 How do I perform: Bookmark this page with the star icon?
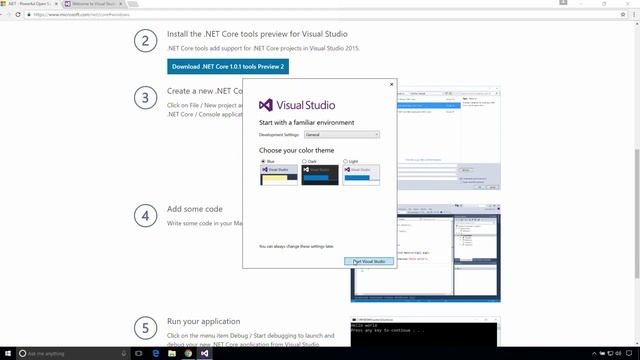click(623, 14)
